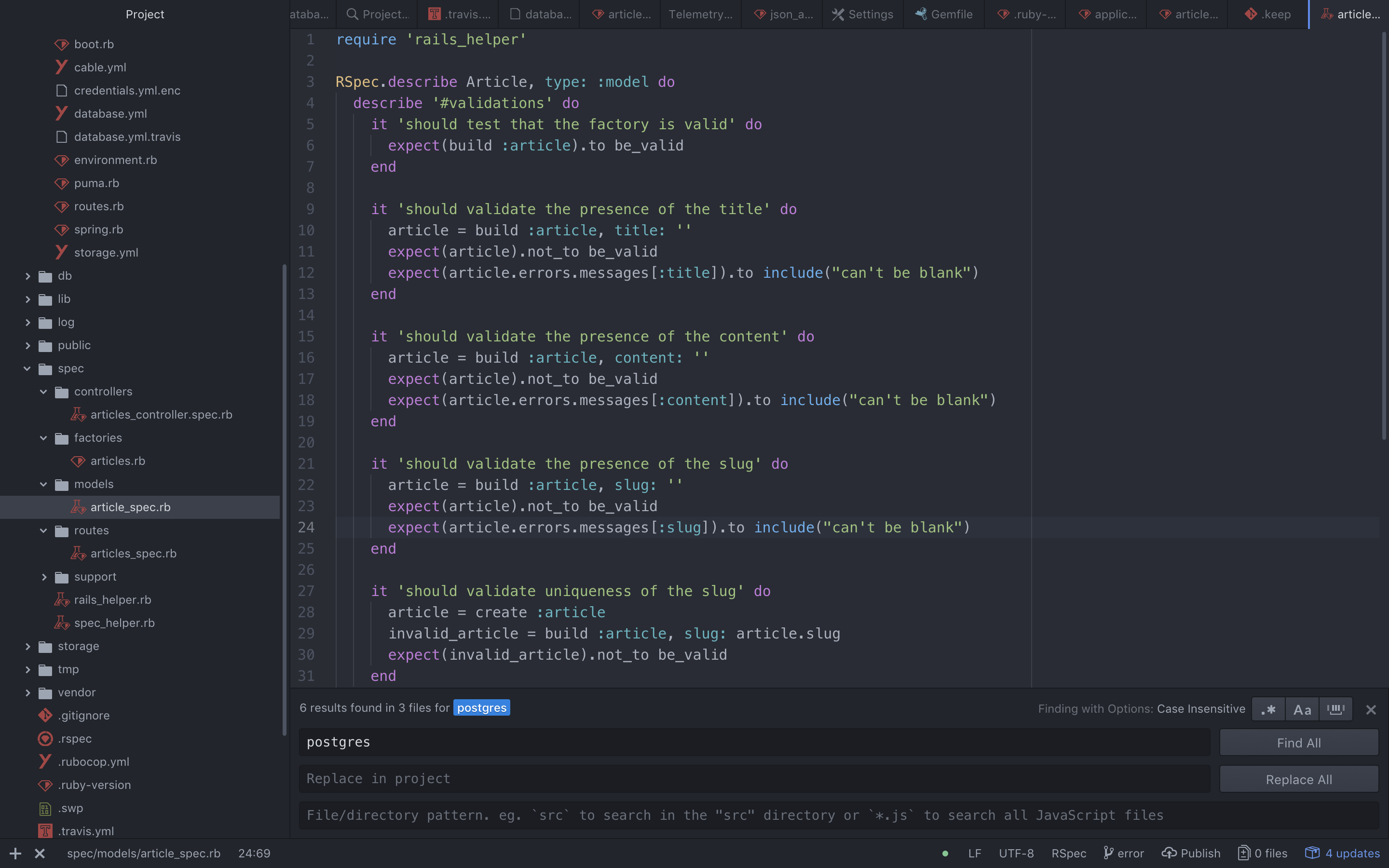1389x868 pixels.
Task: Click credentials.yml.enc file icon
Action: coord(61,91)
